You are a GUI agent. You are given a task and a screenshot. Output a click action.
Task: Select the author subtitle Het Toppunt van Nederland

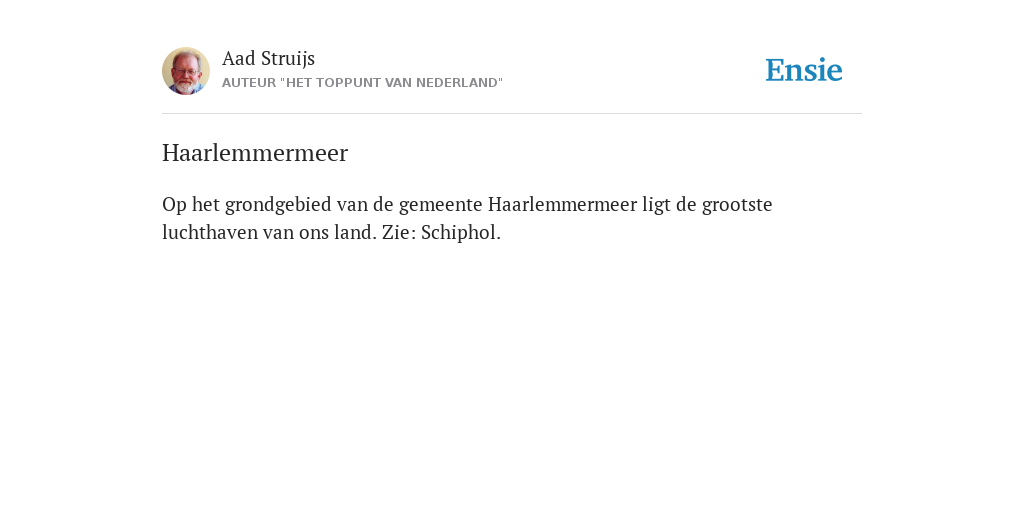point(362,83)
